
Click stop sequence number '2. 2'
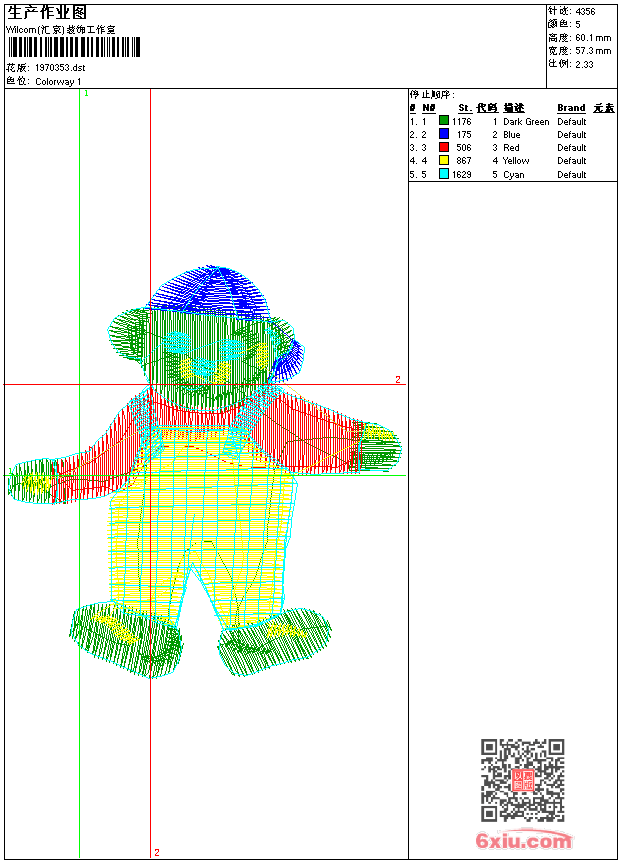tap(418, 134)
